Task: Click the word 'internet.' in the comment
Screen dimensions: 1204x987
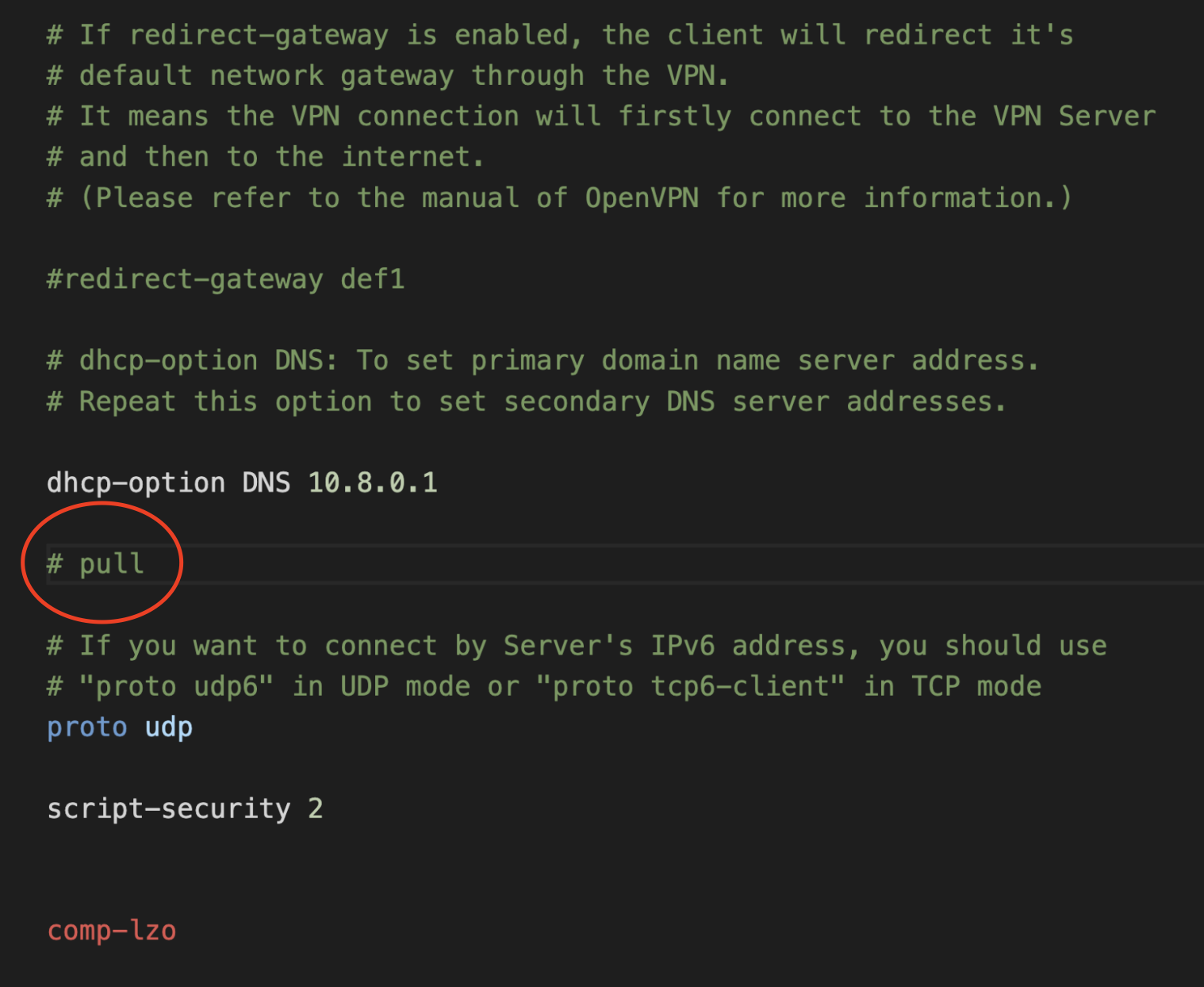Action: pos(412,157)
